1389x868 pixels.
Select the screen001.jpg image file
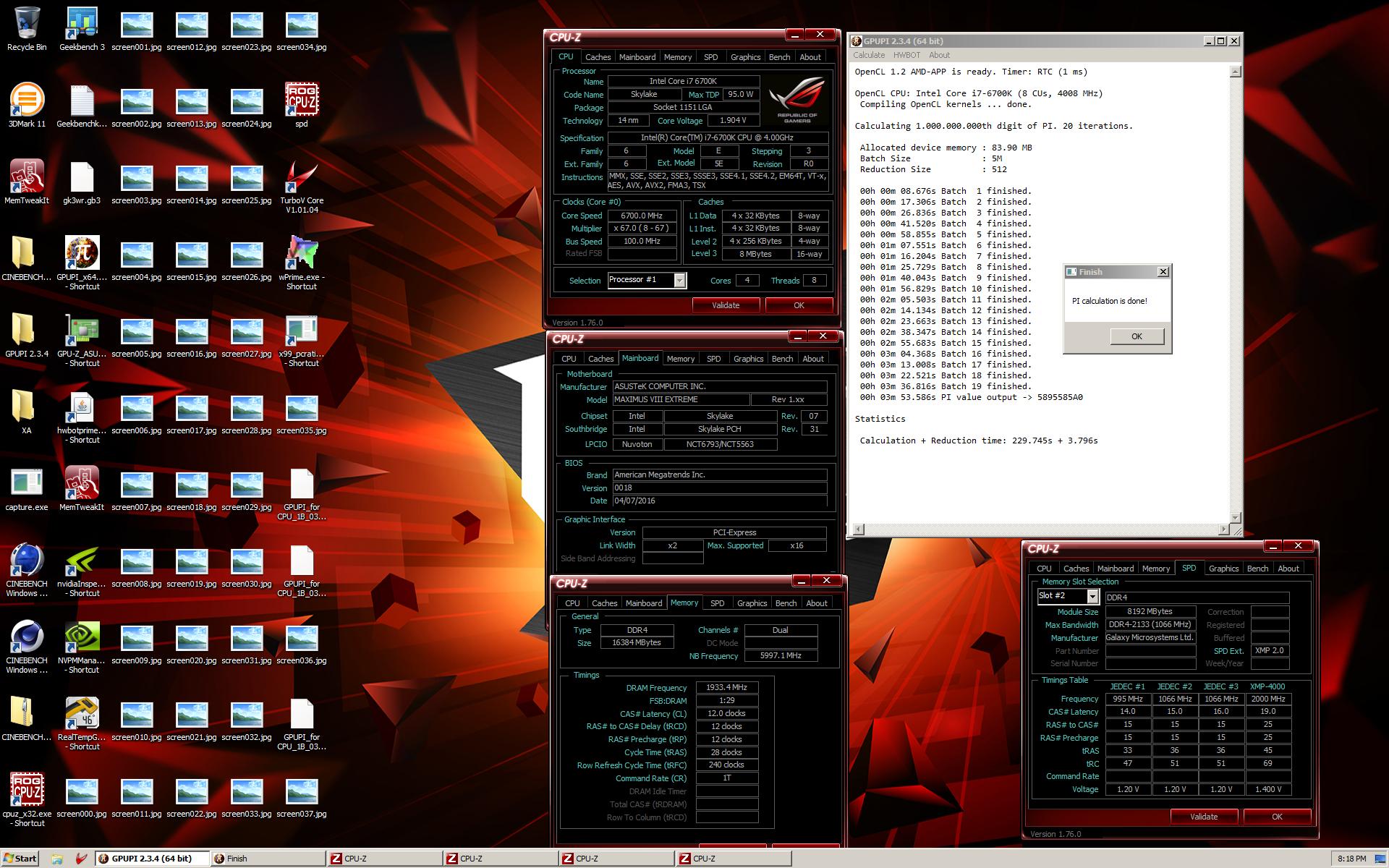point(137,29)
